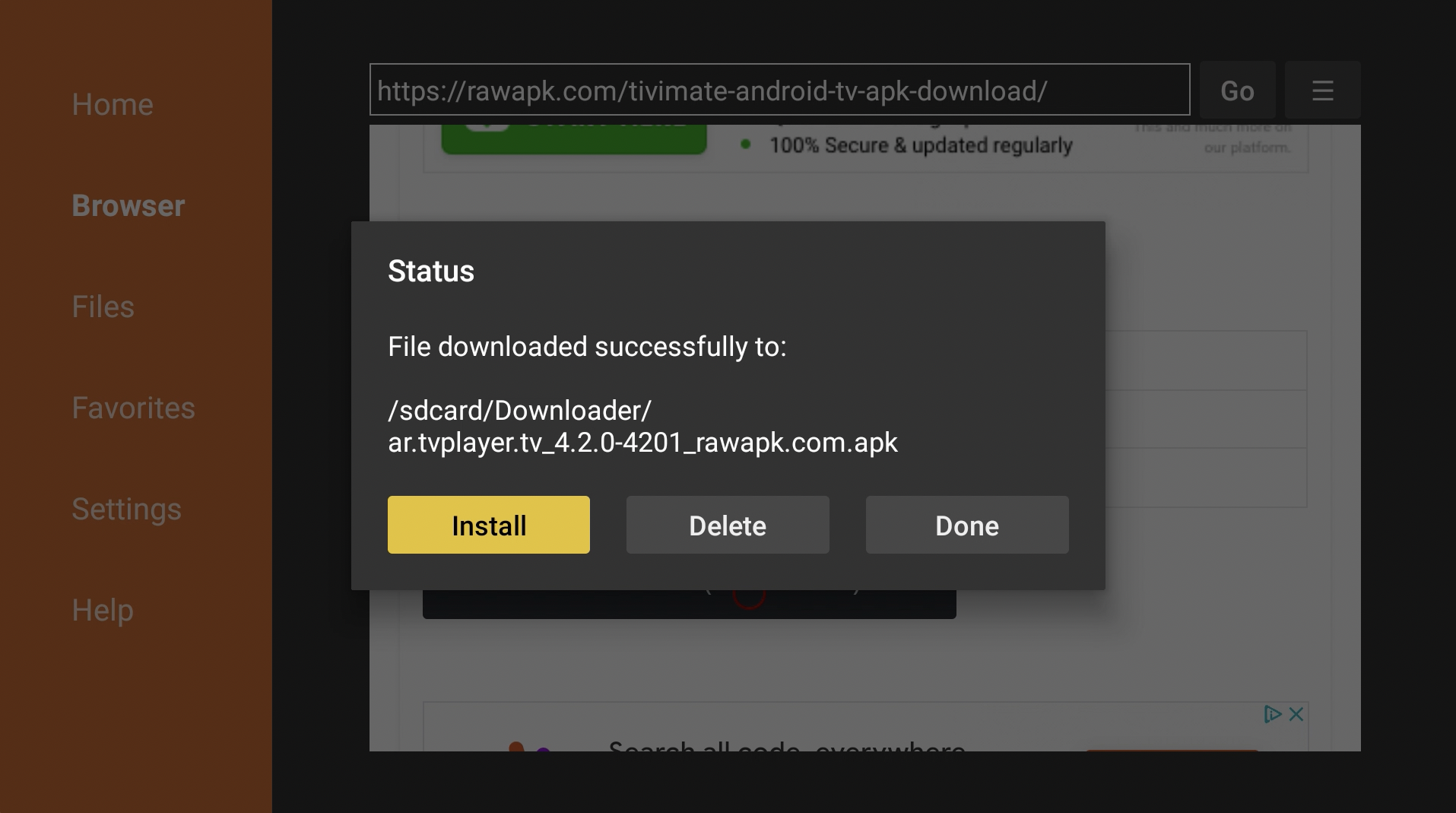Dismiss the Status dialog with Done

(967, 525)
